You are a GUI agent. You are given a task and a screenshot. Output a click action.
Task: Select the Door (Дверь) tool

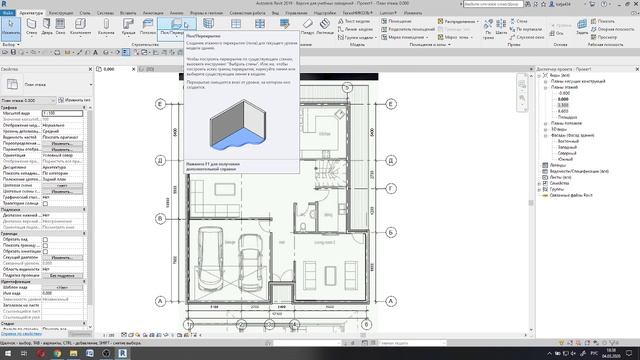point(47,27)
